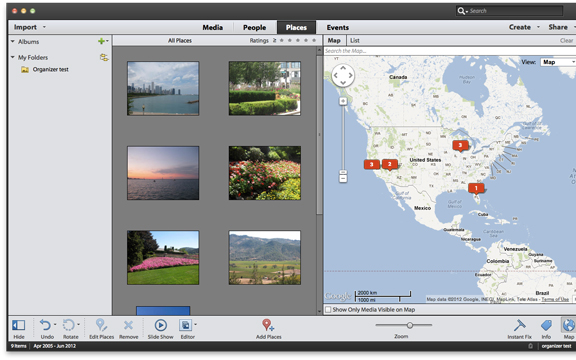Click the red pin marked 1 in Florida

click(476, 188)
